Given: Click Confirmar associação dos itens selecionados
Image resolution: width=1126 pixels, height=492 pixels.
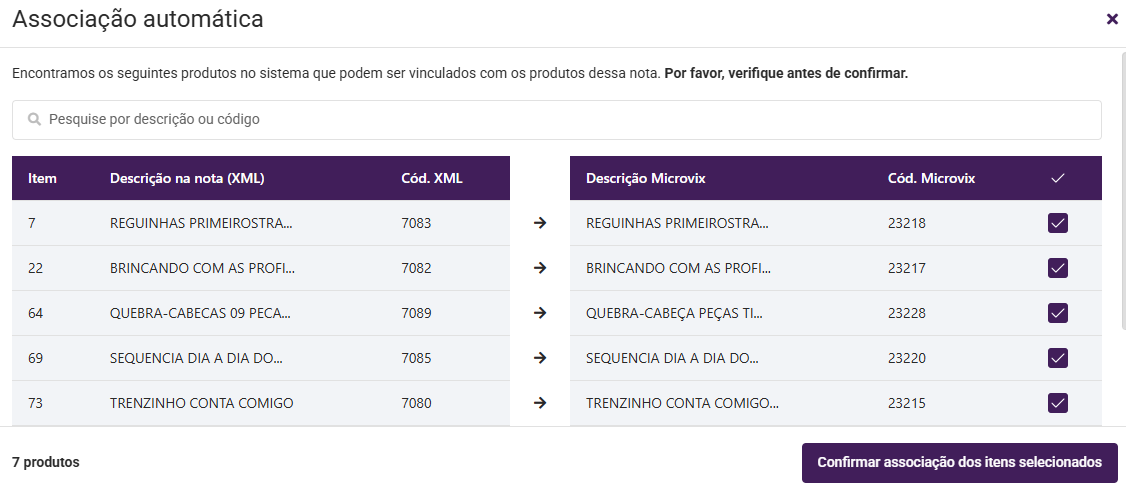Looking at the screenshot, I should [959, 463].
